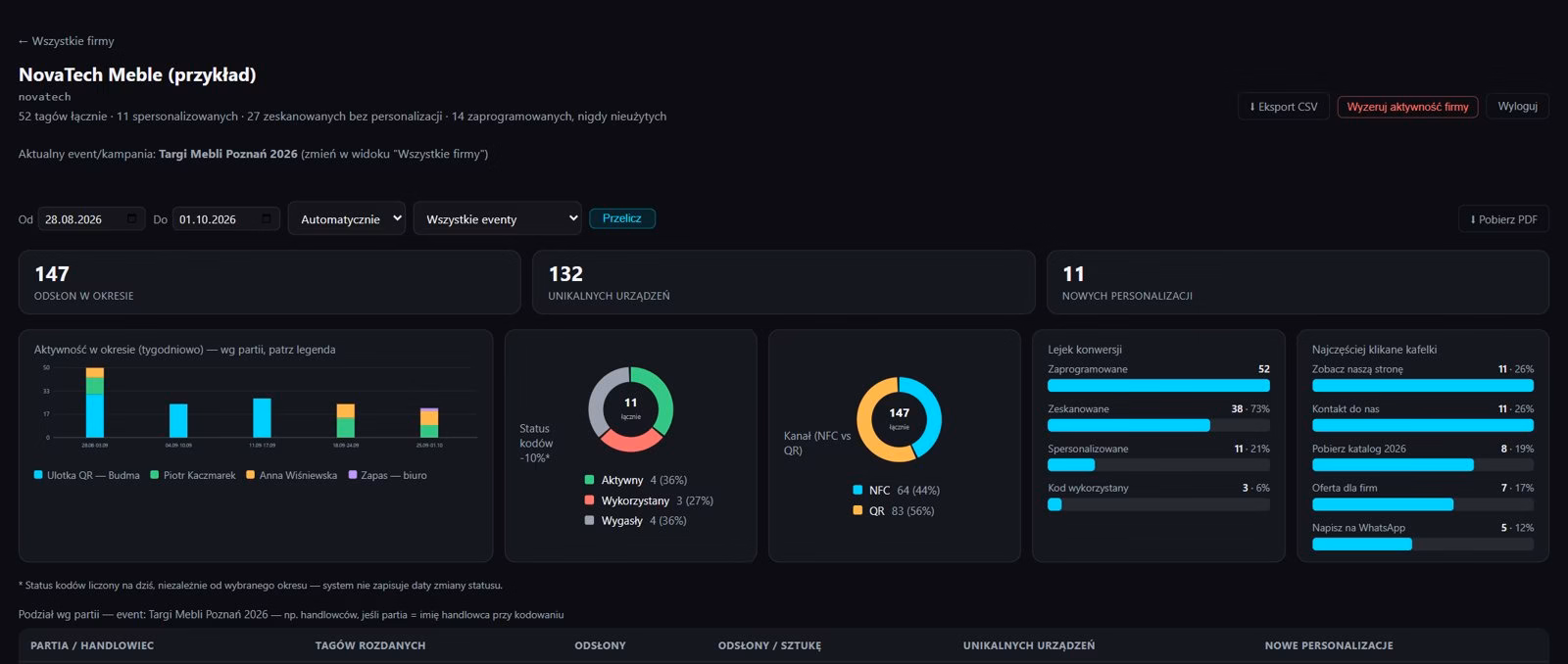Click the orange Anna Wiśniewska legend swatch
The image size is (1568, 664).
[250, 475]
